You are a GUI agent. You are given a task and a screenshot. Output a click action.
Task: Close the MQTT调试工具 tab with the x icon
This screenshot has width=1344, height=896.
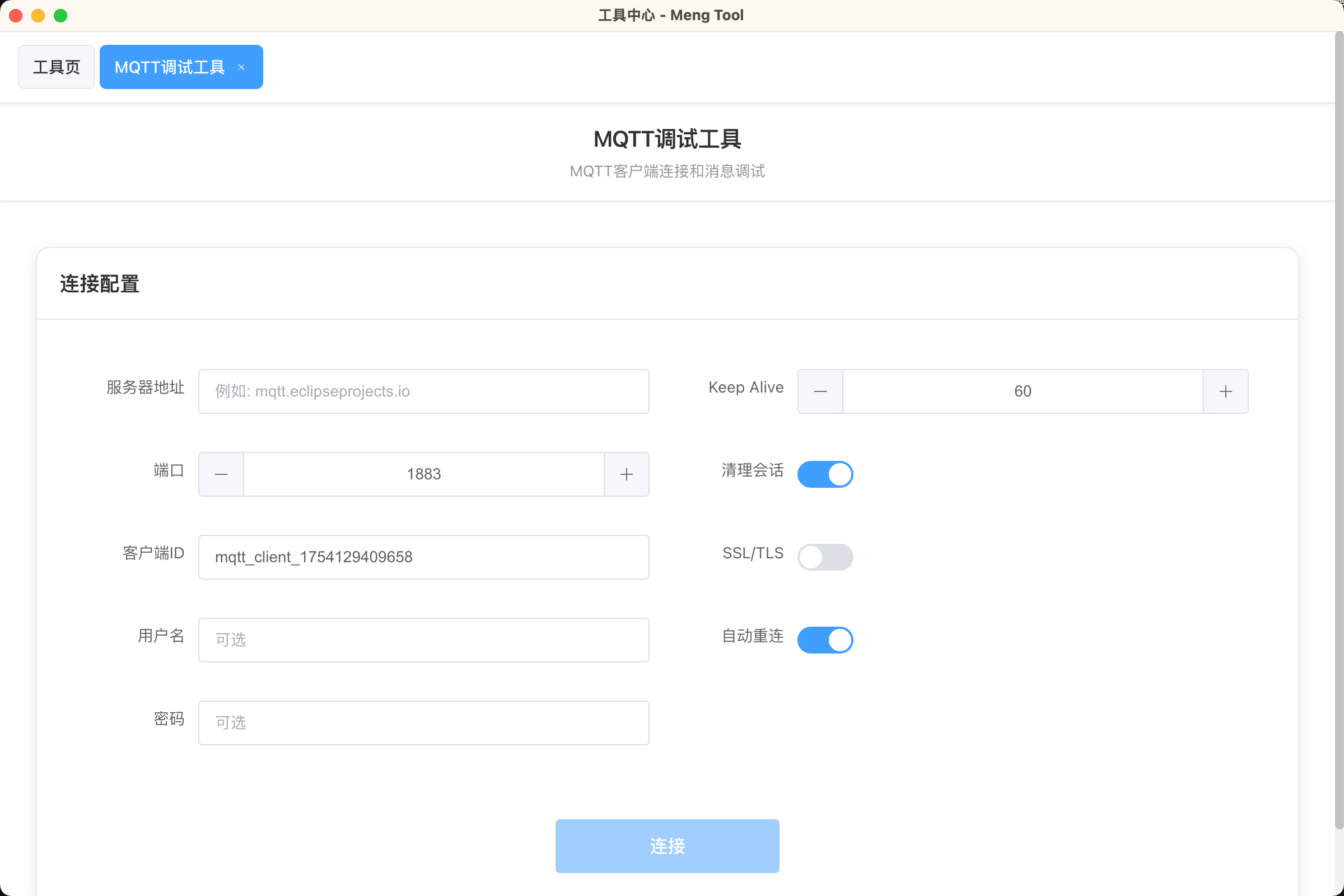click(x=241, y=67)
